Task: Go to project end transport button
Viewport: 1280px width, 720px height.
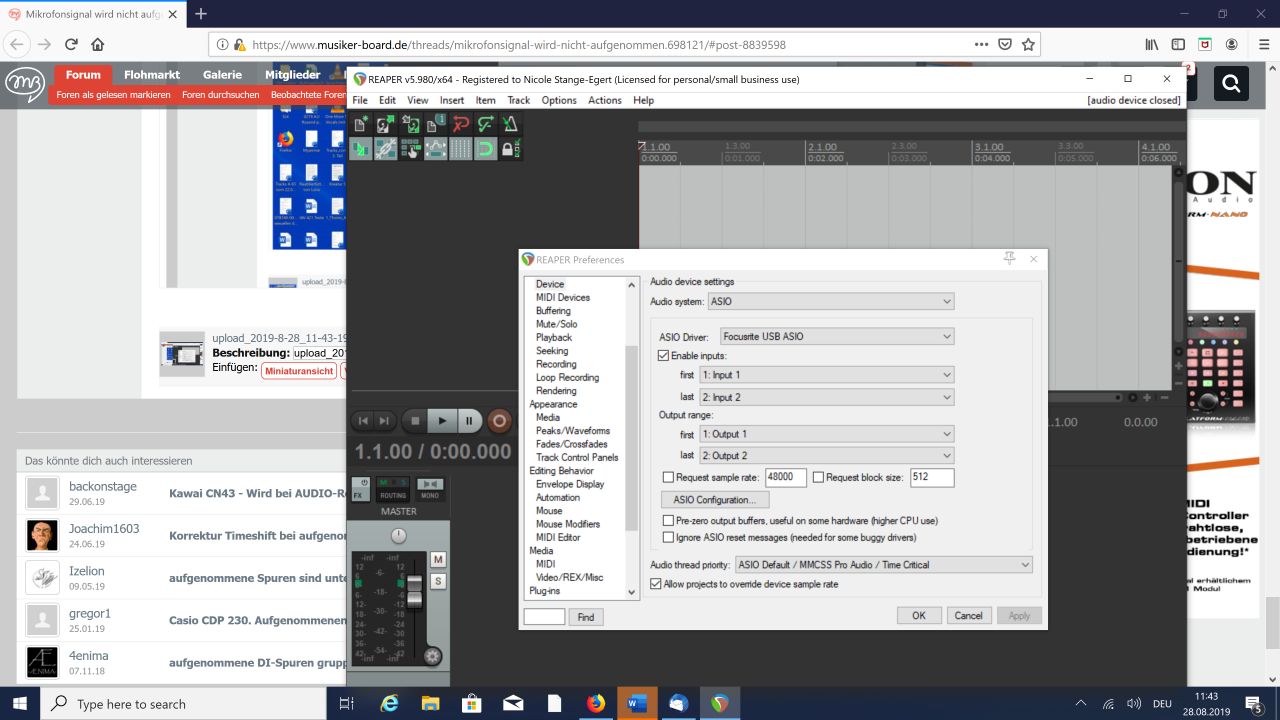Action: coord(385,421)
